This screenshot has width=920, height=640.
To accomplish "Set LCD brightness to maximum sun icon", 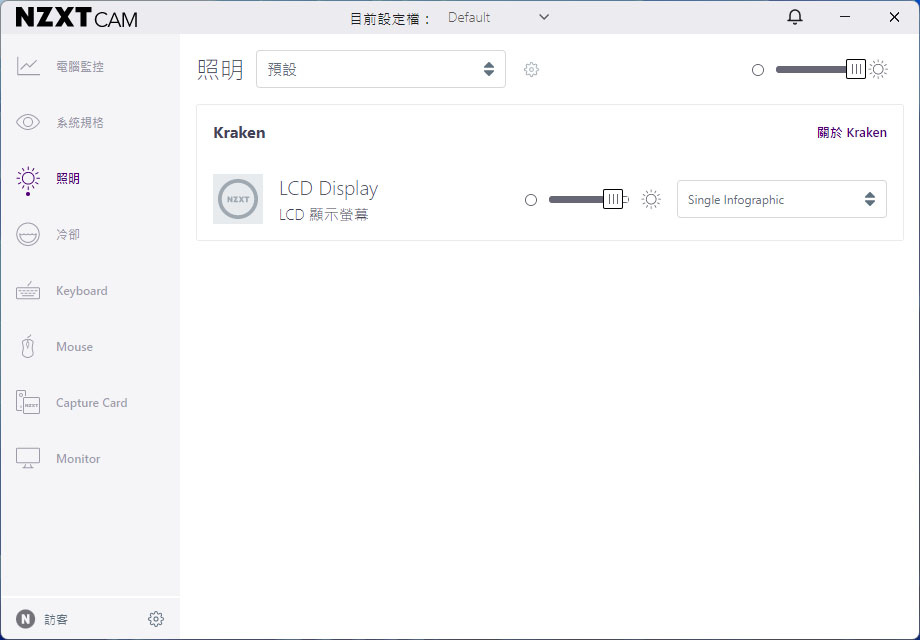I will tap(651, 199).
